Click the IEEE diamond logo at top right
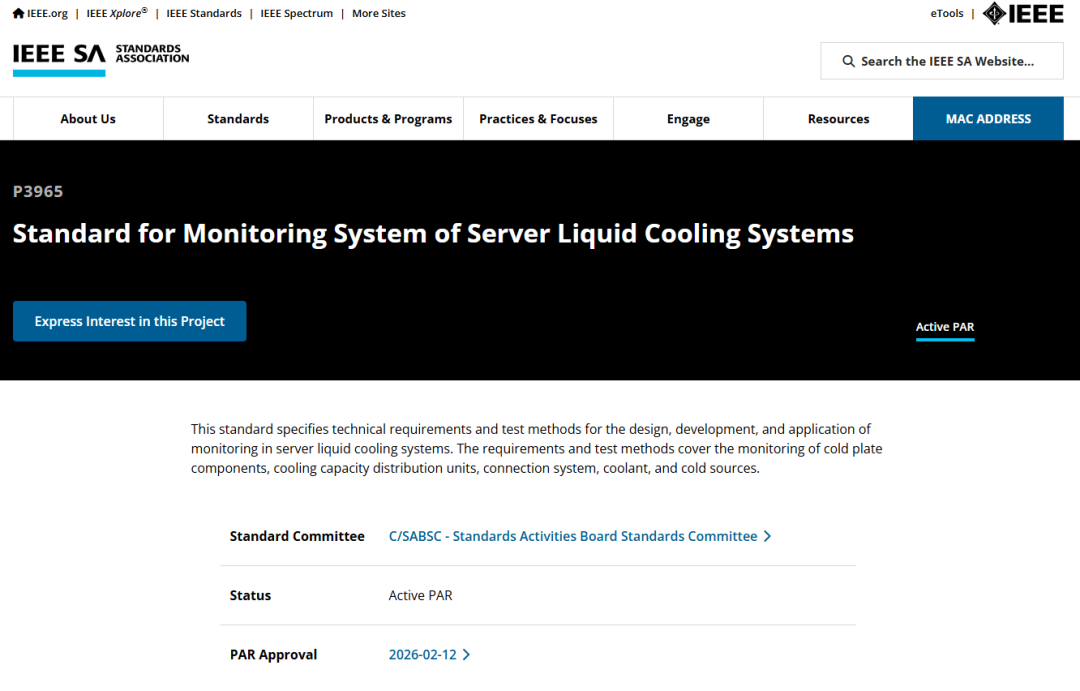The image size is (1080, 691). [1023, 13]
